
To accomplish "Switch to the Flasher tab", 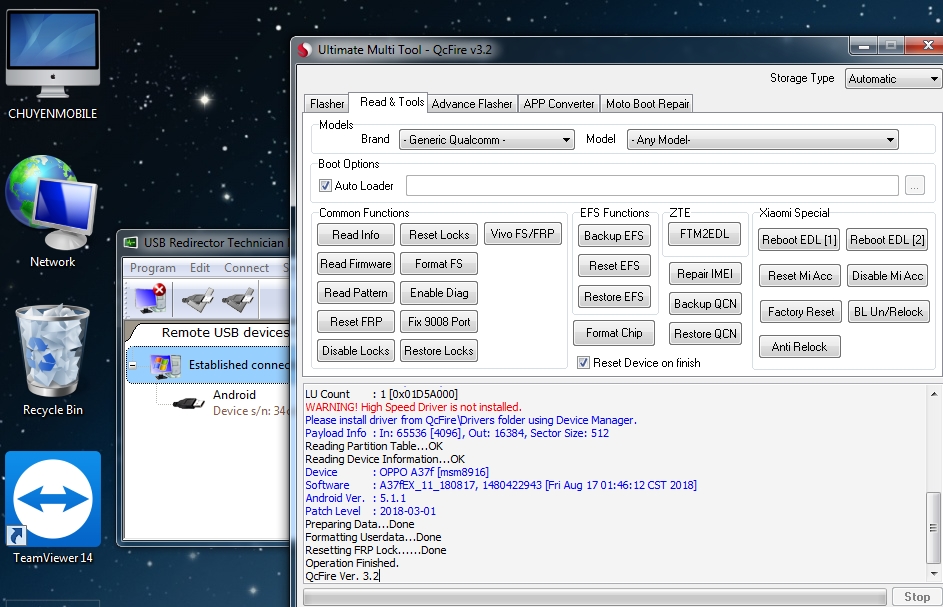I will pyautogui.click(x=327, y=103).
